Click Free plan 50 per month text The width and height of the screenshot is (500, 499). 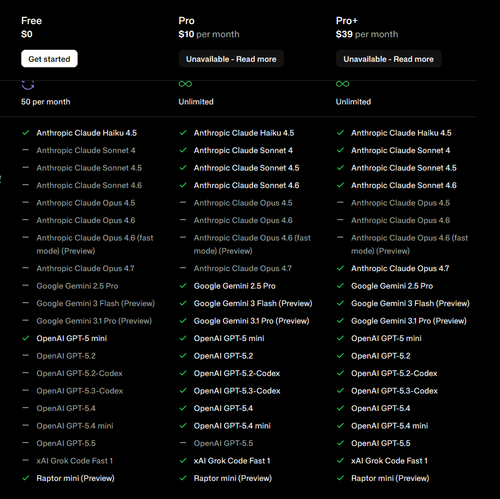[x=46, y=102]
